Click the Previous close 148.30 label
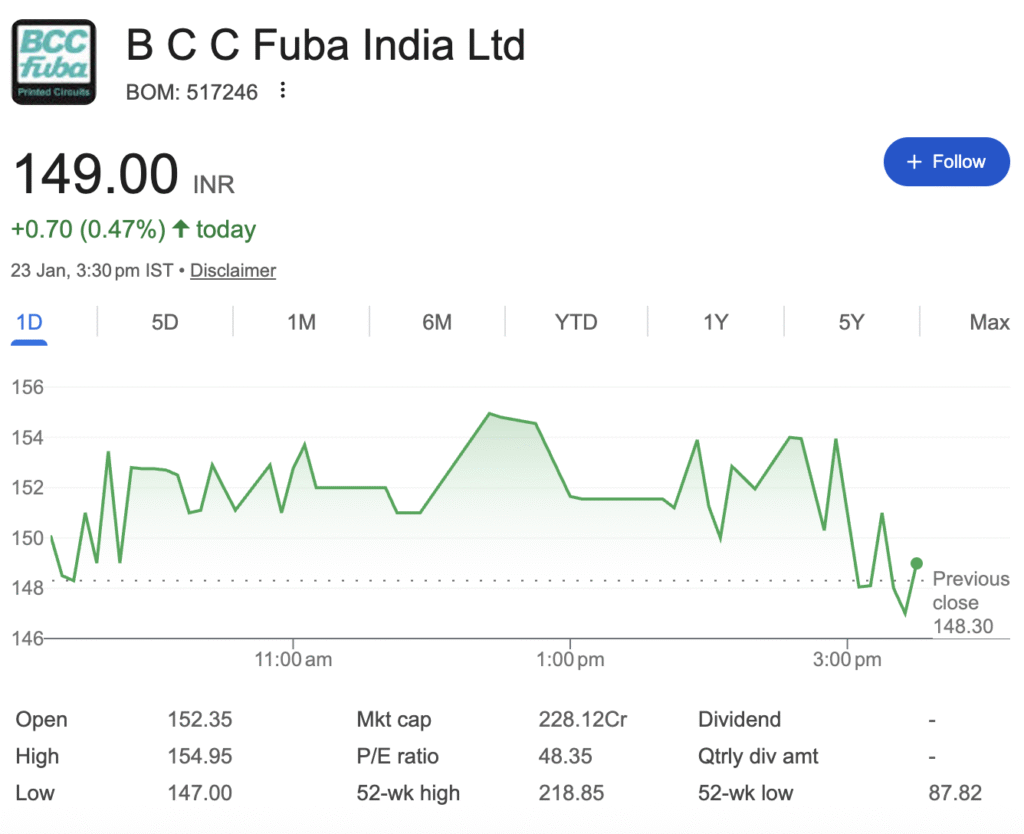 [x=970, y=603]
